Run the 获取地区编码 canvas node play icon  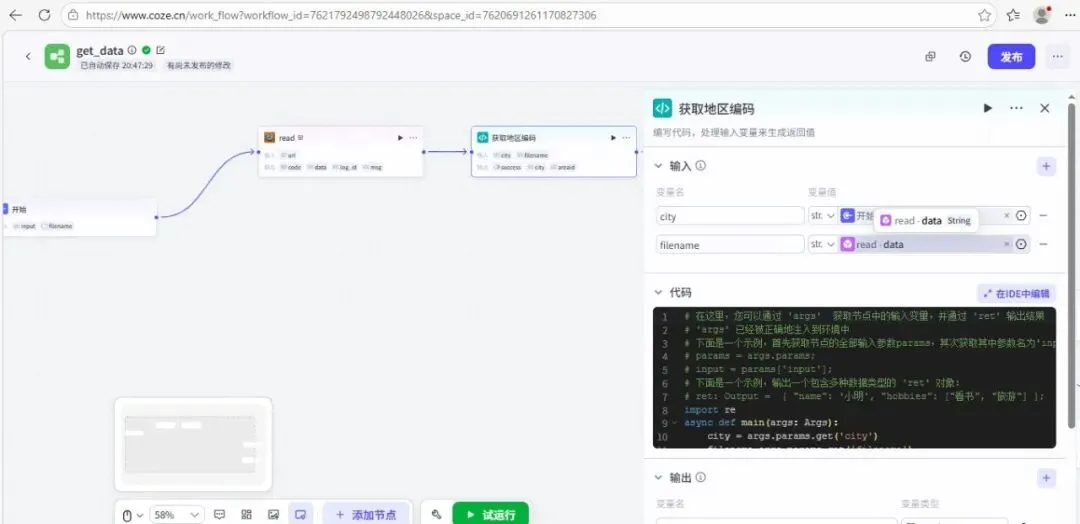613,138
